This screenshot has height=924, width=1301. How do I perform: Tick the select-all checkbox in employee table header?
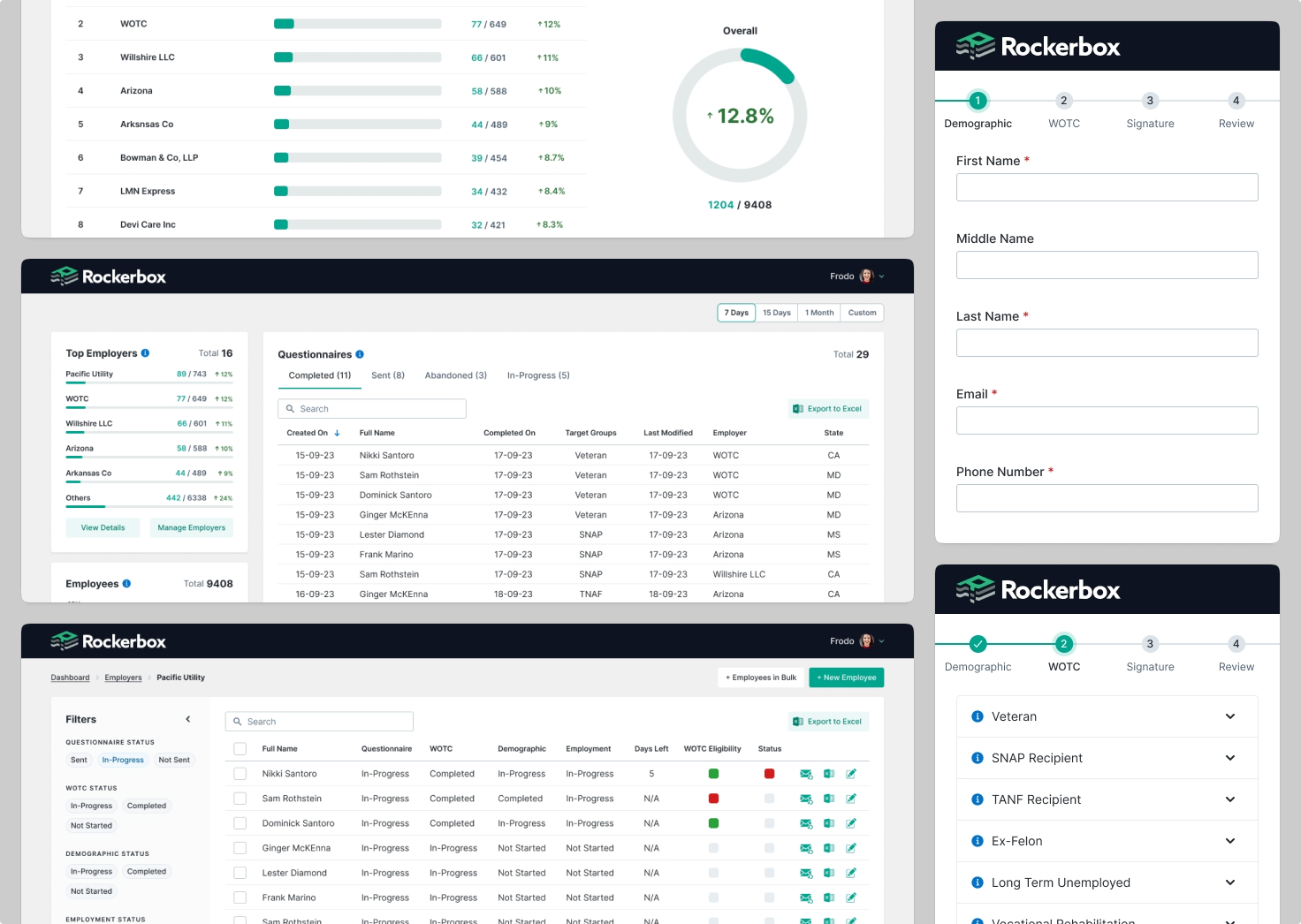click(x=240, y=749)
